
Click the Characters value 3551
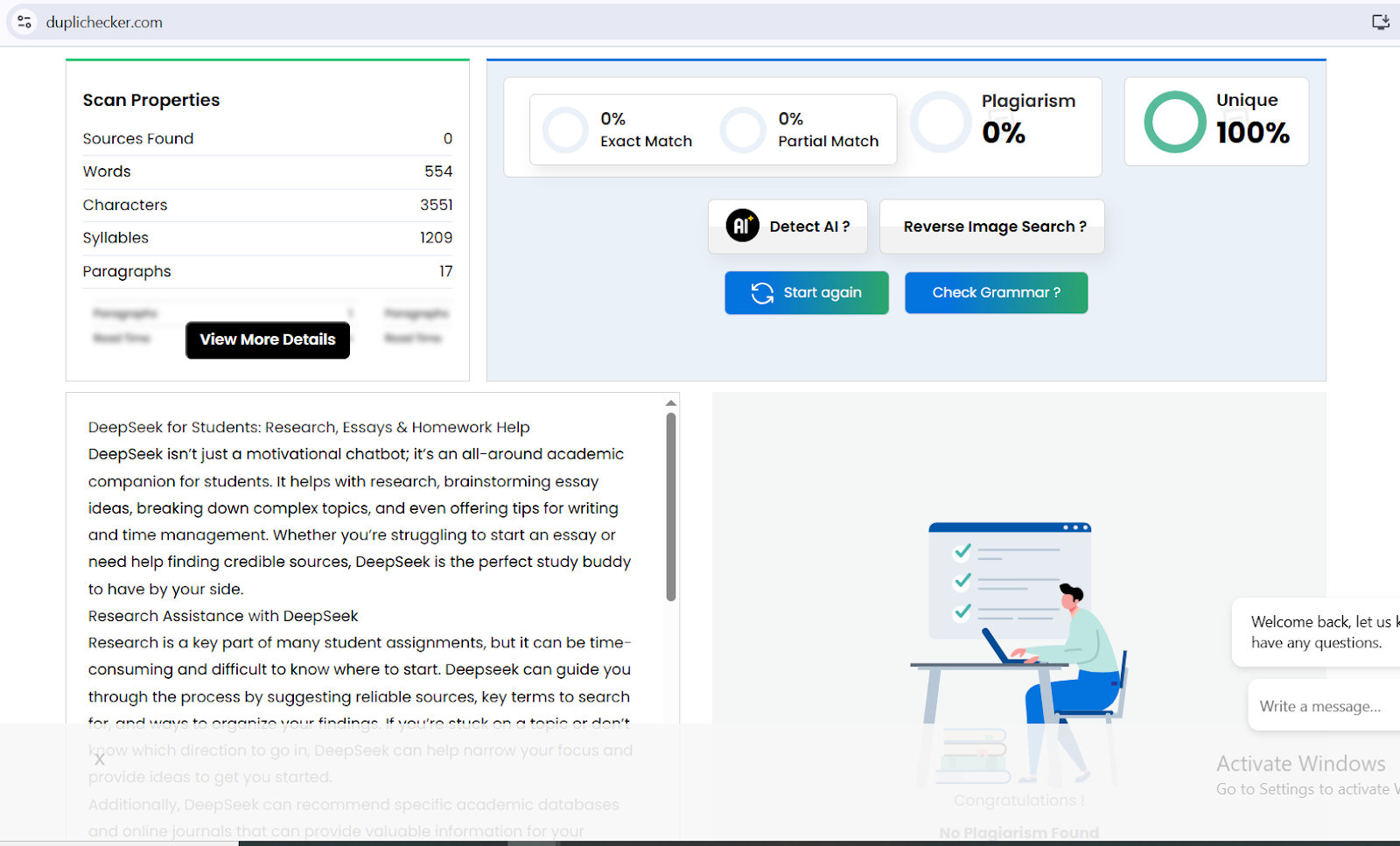[436, 205]
